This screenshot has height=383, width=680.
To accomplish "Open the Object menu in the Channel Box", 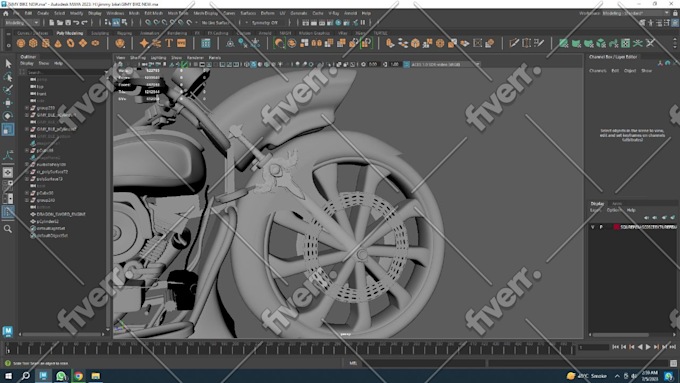I will 630,71.
